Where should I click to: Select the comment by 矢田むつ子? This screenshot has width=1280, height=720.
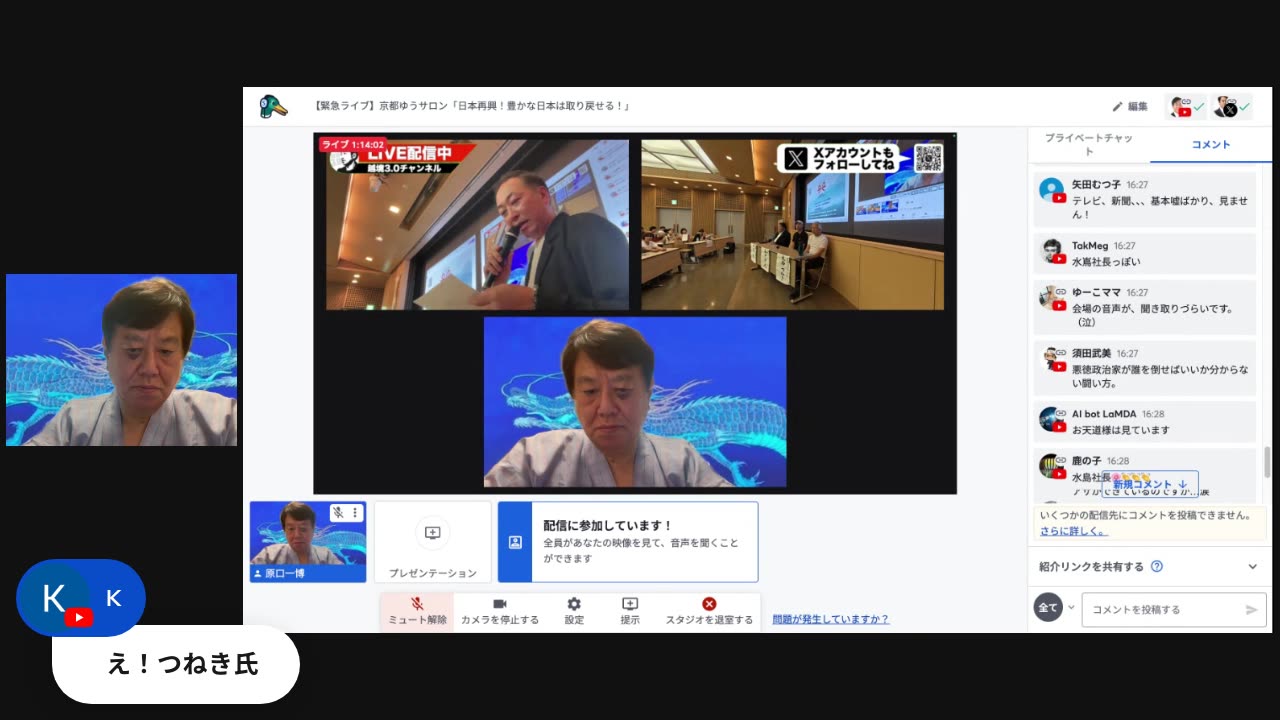point(1144,200)
